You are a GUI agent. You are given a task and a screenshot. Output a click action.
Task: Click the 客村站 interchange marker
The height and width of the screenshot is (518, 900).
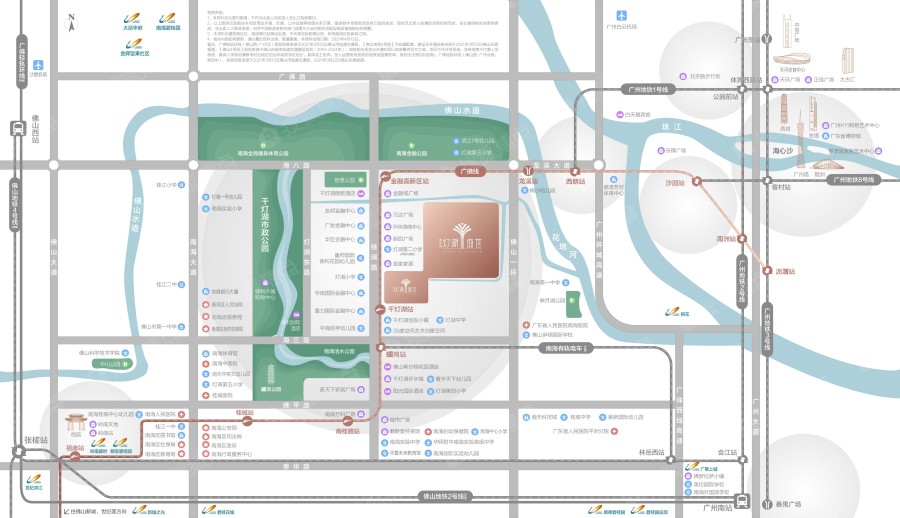coord(767,180)
